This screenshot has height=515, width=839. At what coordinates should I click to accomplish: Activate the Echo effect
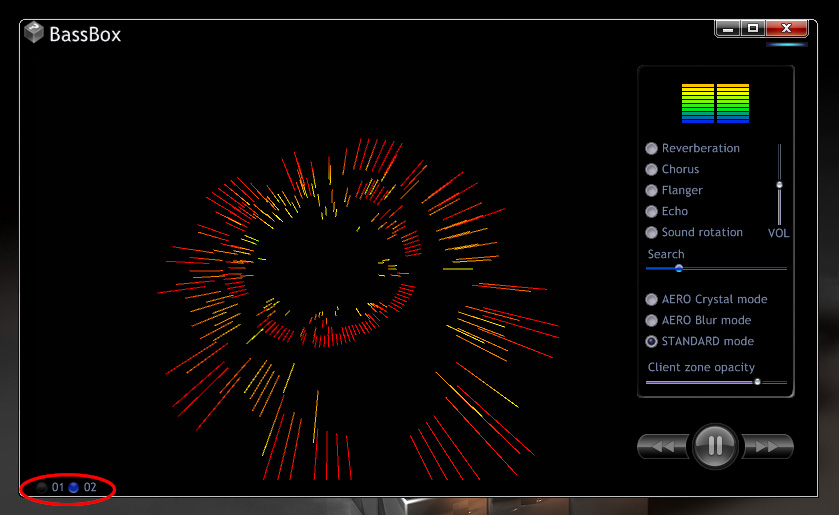pos(652,211)
